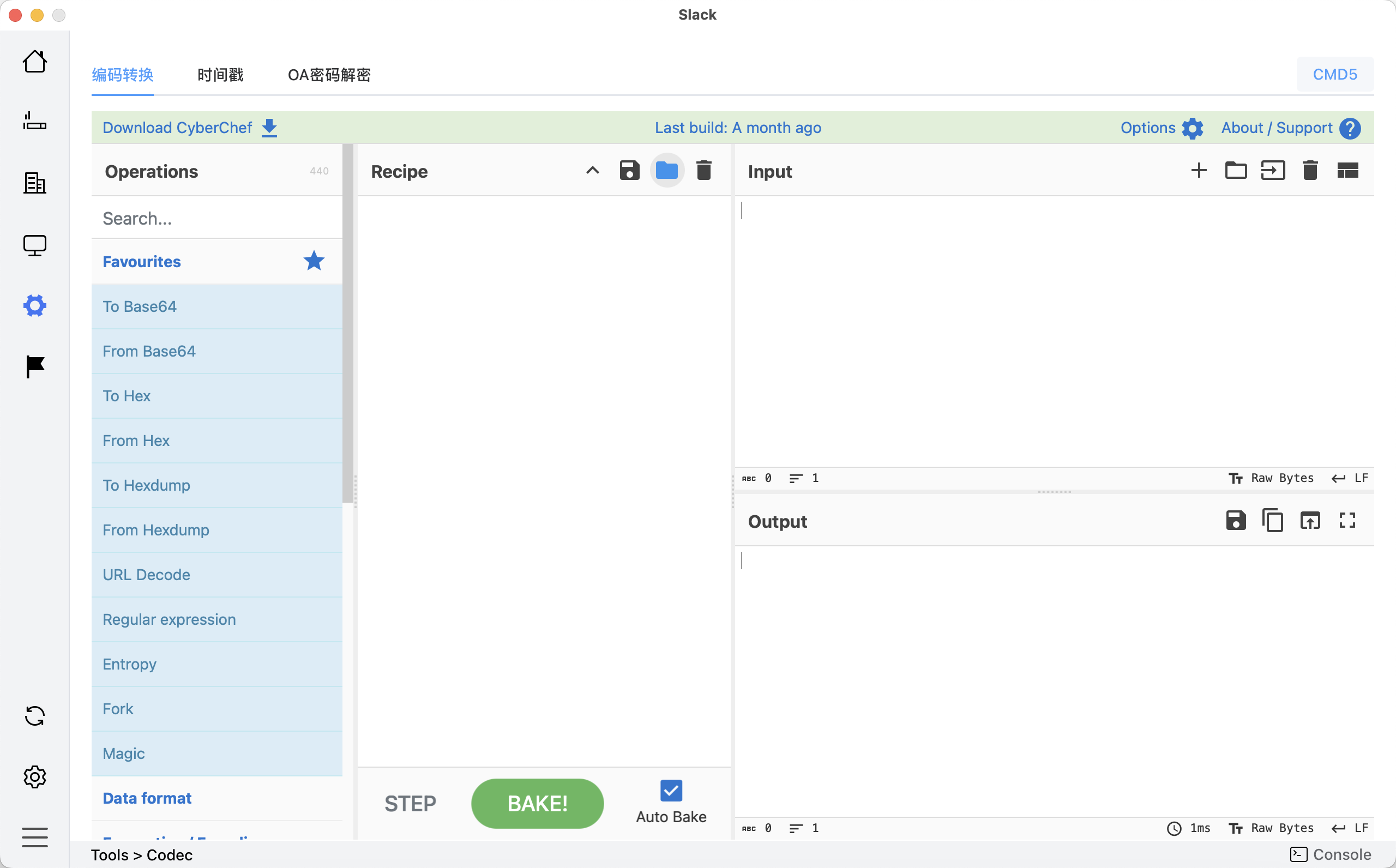Switch to the 时间戳 tab
The image size is (1396, 868).
tap(220, 75)
